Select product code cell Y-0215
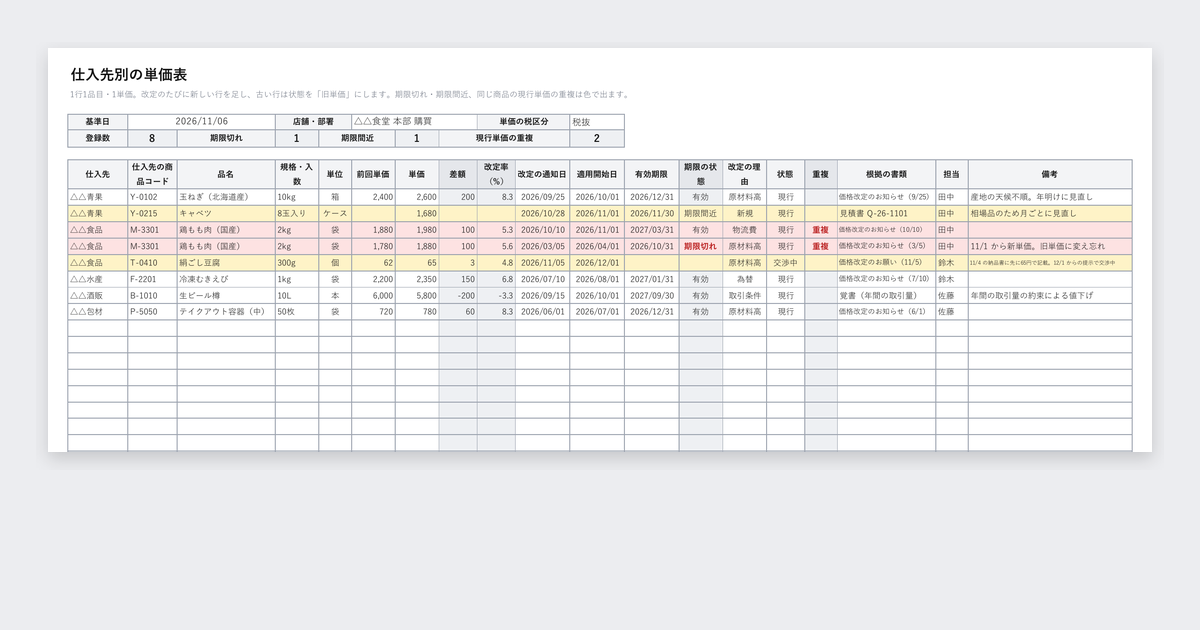Image resolution: width=1200 pixels, height=630 pixels. 152,213
